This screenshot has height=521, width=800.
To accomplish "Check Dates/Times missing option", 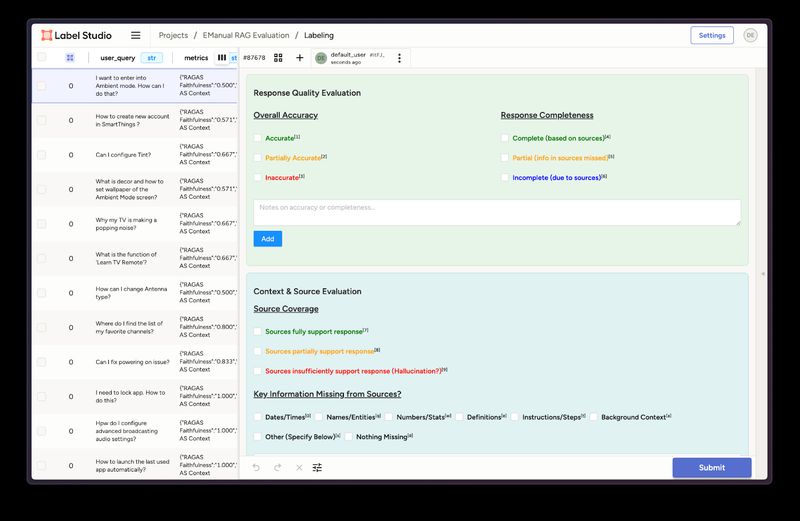I will [258, 417].
